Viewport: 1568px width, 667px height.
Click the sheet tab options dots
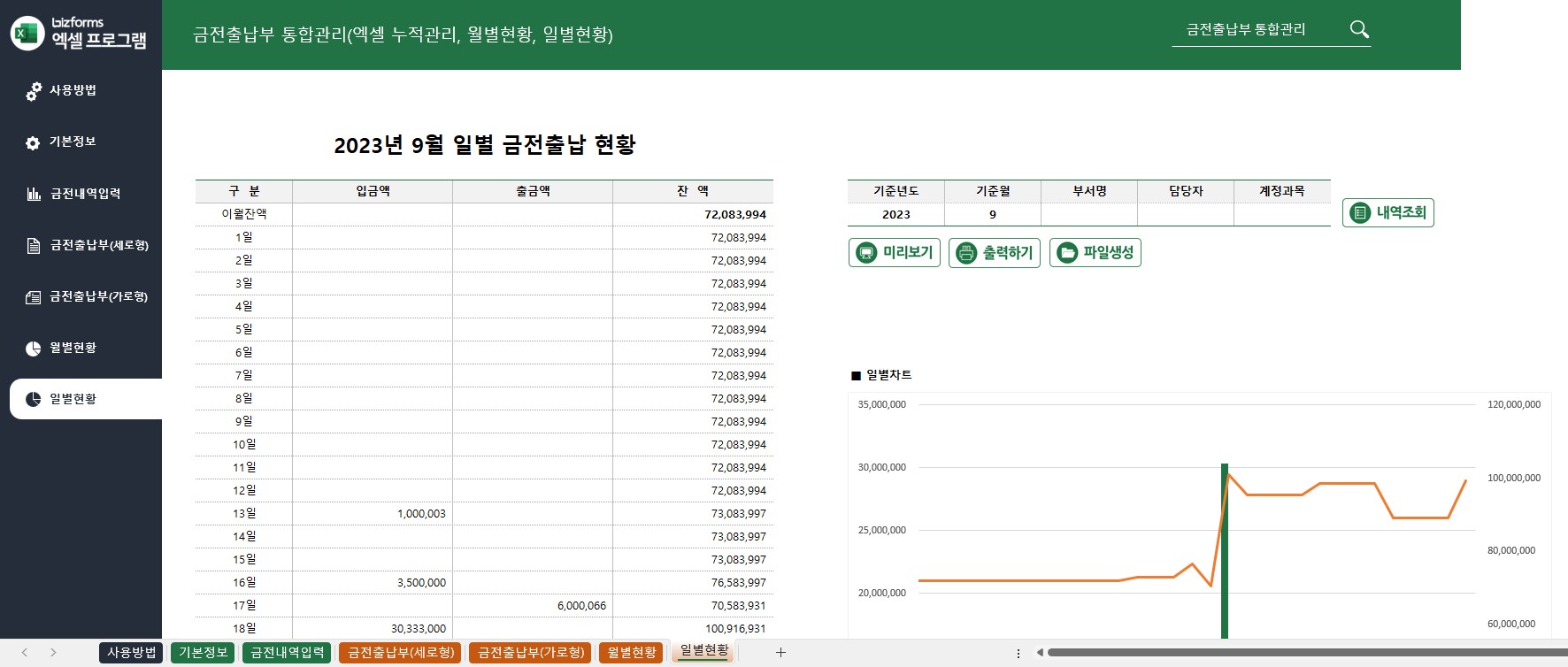click(x=1018, y=653)
